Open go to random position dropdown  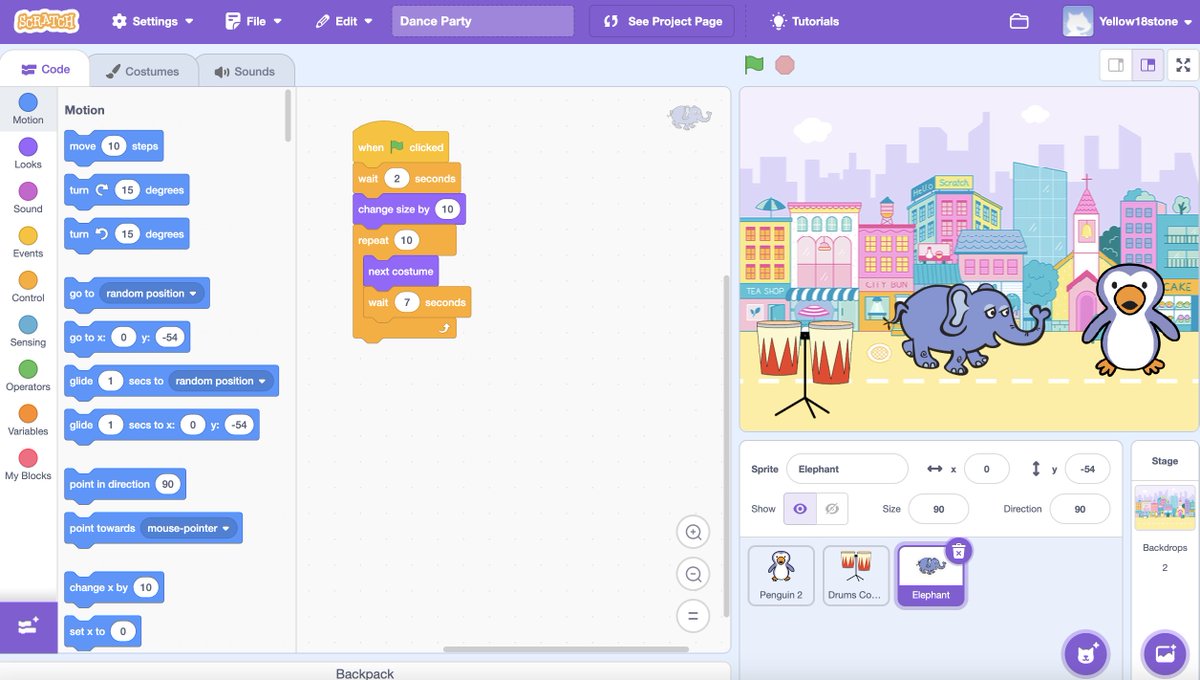152,294
